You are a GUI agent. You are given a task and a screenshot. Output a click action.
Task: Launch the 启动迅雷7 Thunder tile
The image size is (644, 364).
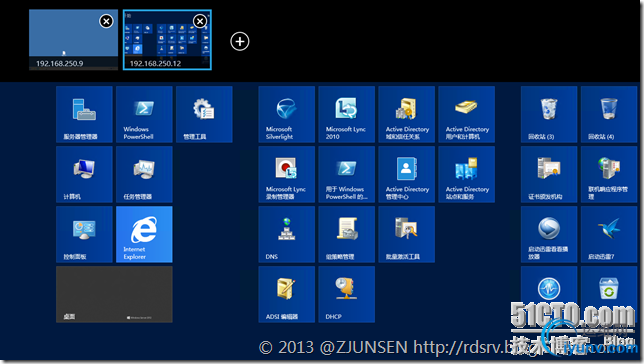click(x=609, y=234)
